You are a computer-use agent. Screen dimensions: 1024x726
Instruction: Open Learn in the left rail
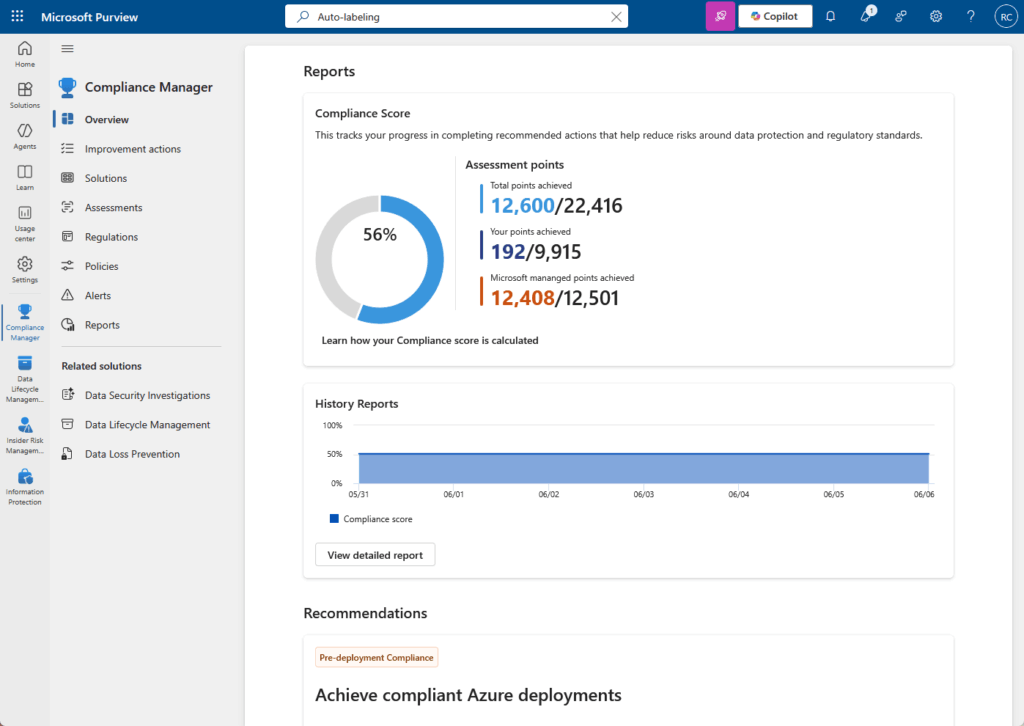pyautogui.click(x=25, y=178)
